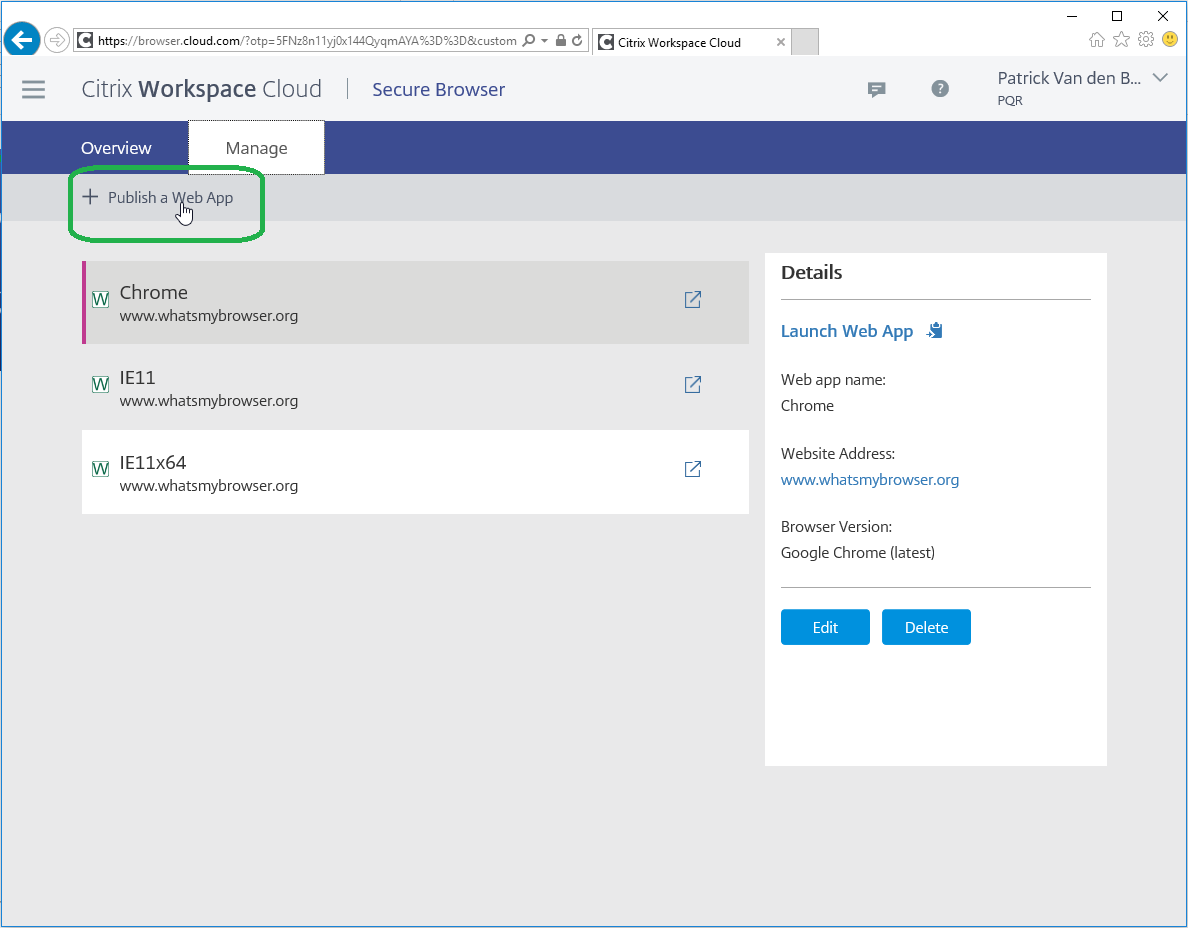Click the PQR customer name under the account
The image size is (1188, 928).
coord(1010,101)
